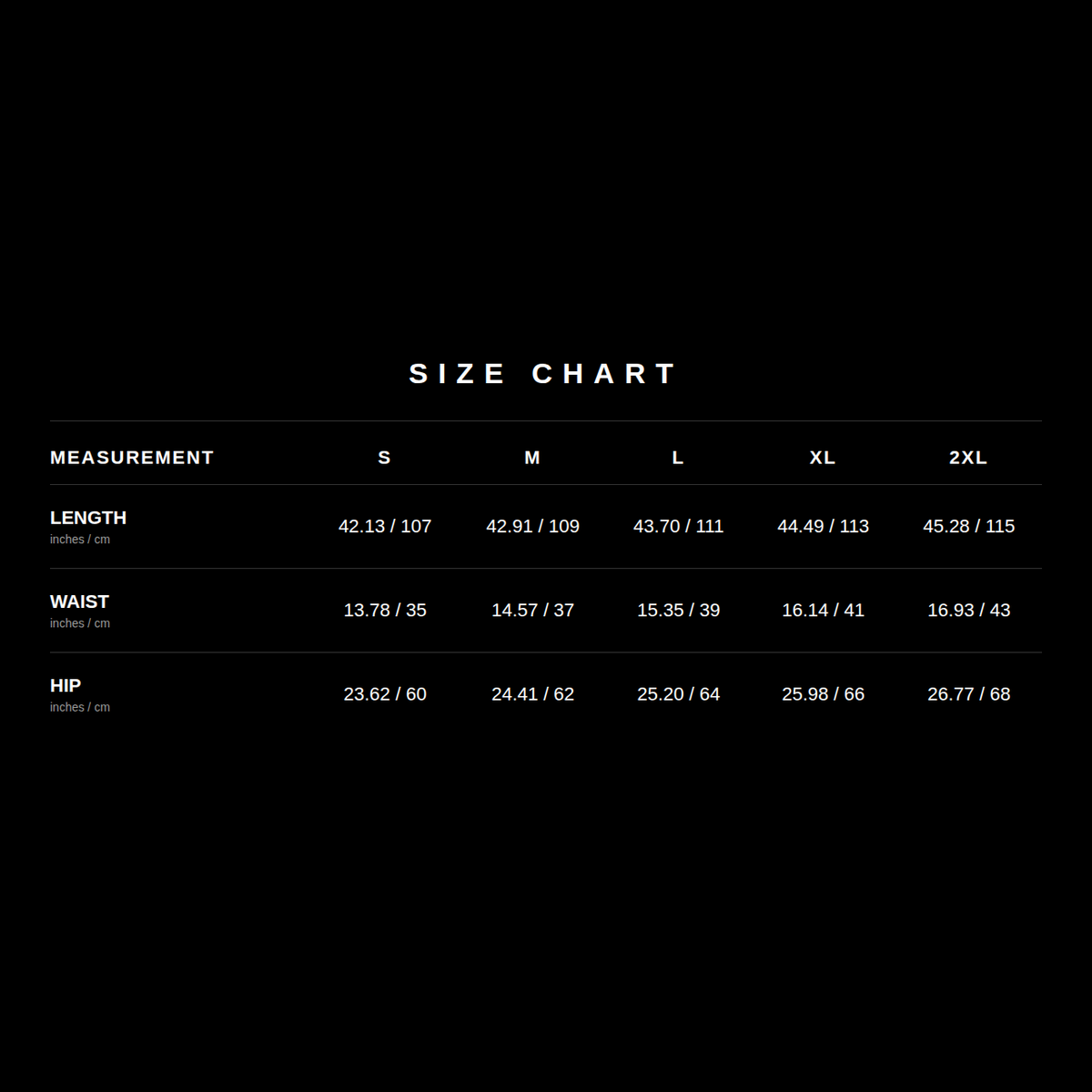
Task: Click the 2XL size column header
Action: coord(968,458)
